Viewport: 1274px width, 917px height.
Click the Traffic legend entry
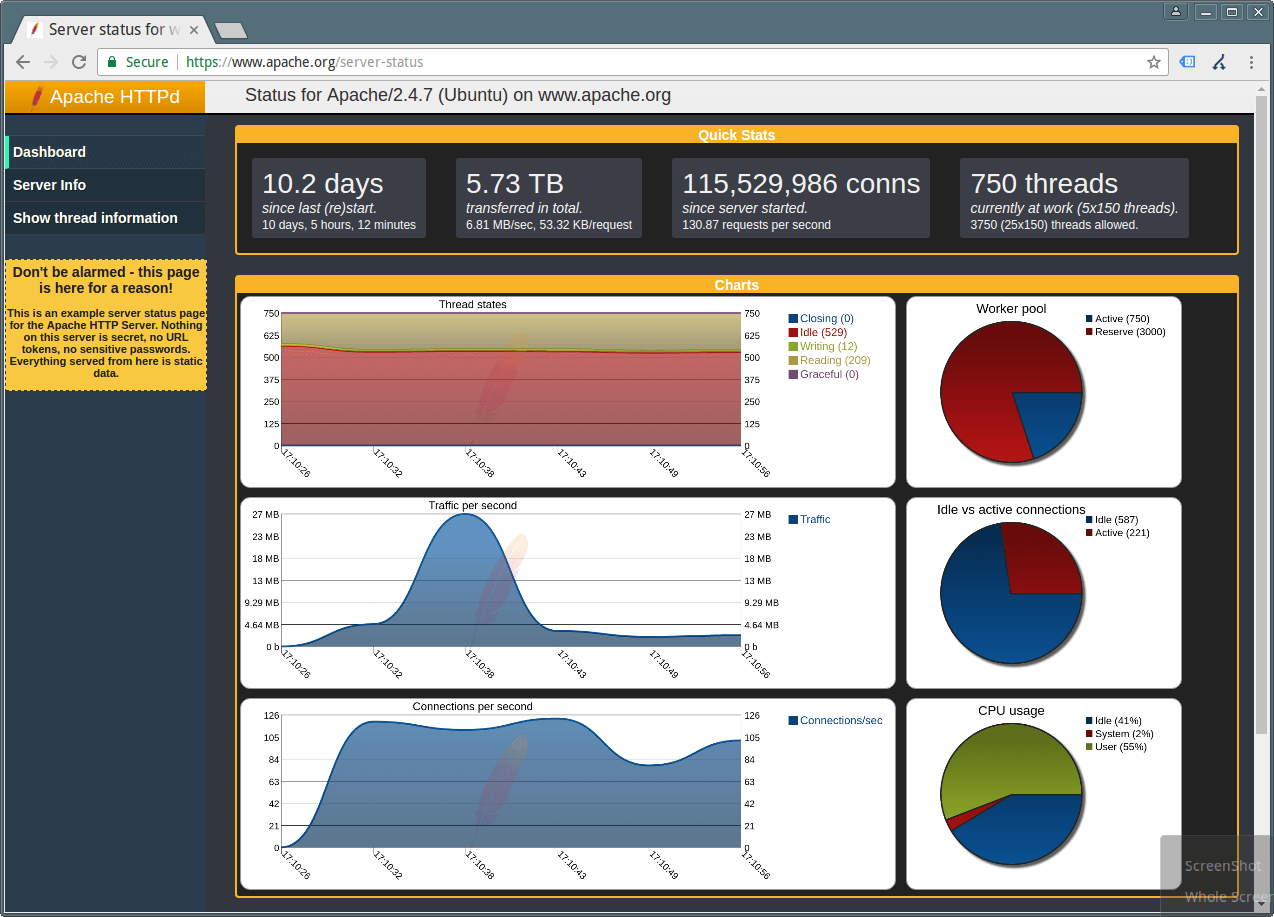[810, 520]
